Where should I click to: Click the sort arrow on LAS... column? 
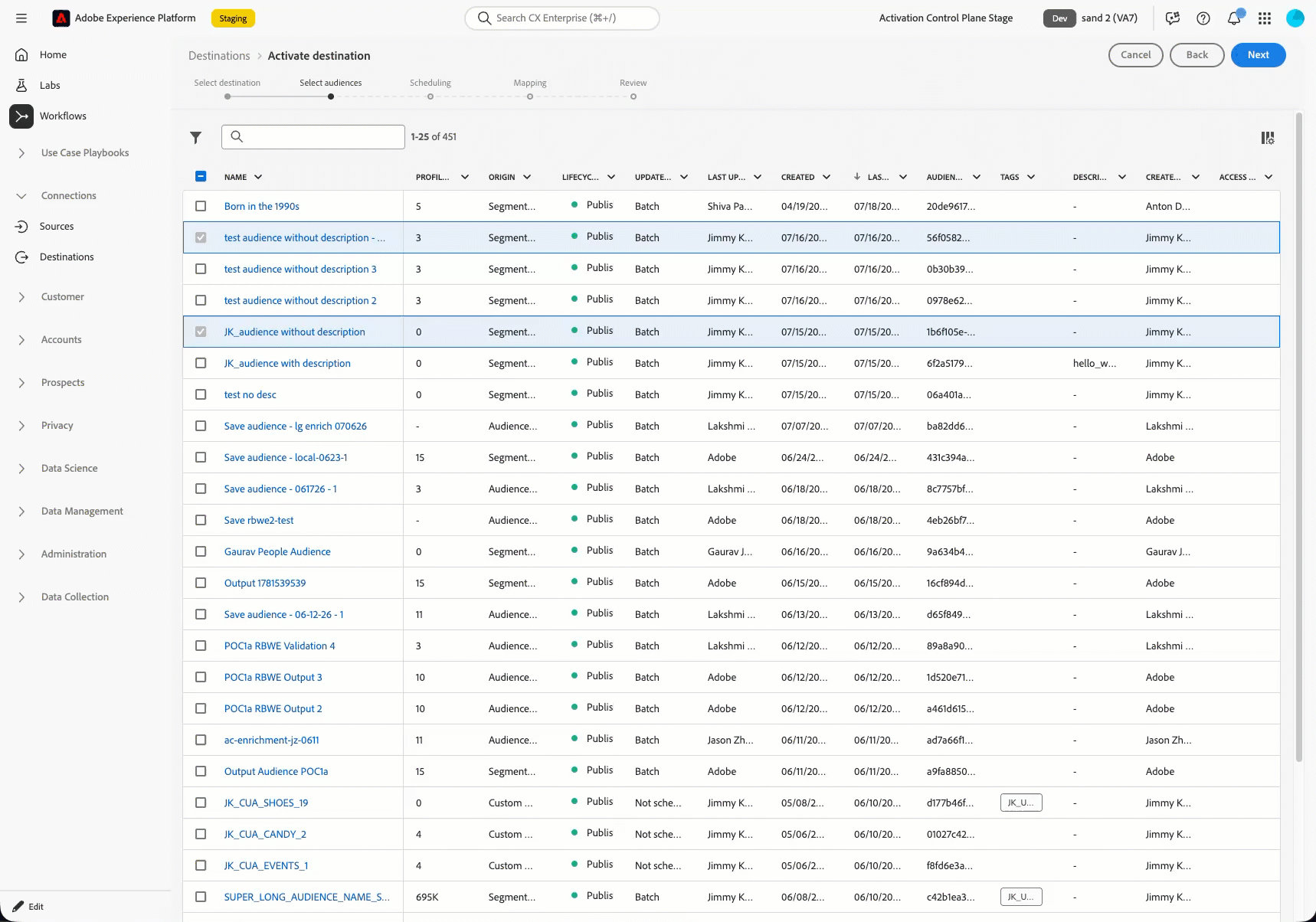pyautogui.click(x=857, y=177)
